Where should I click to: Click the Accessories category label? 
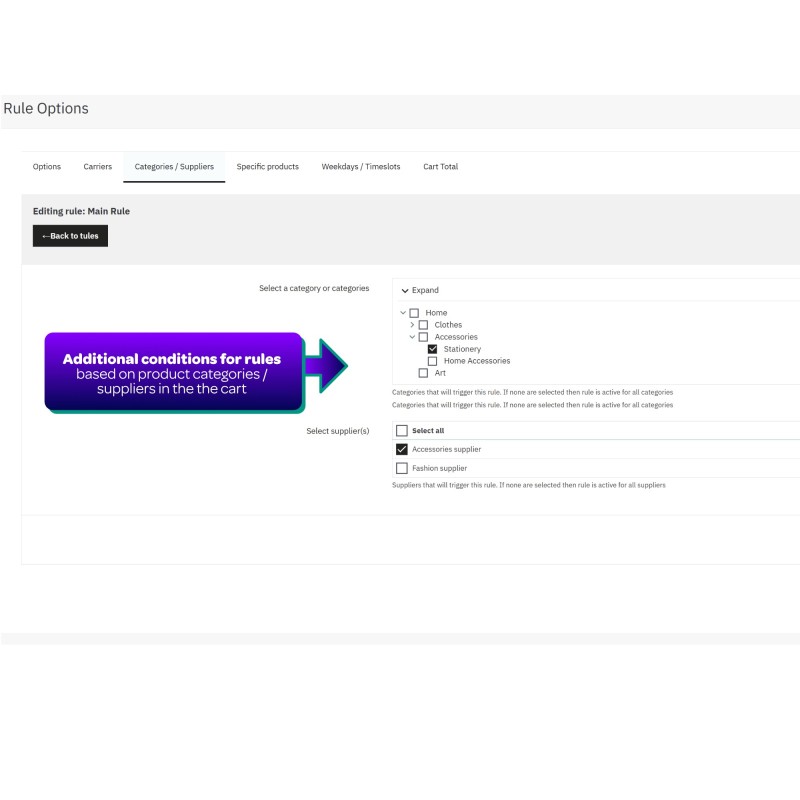[456, 337]
